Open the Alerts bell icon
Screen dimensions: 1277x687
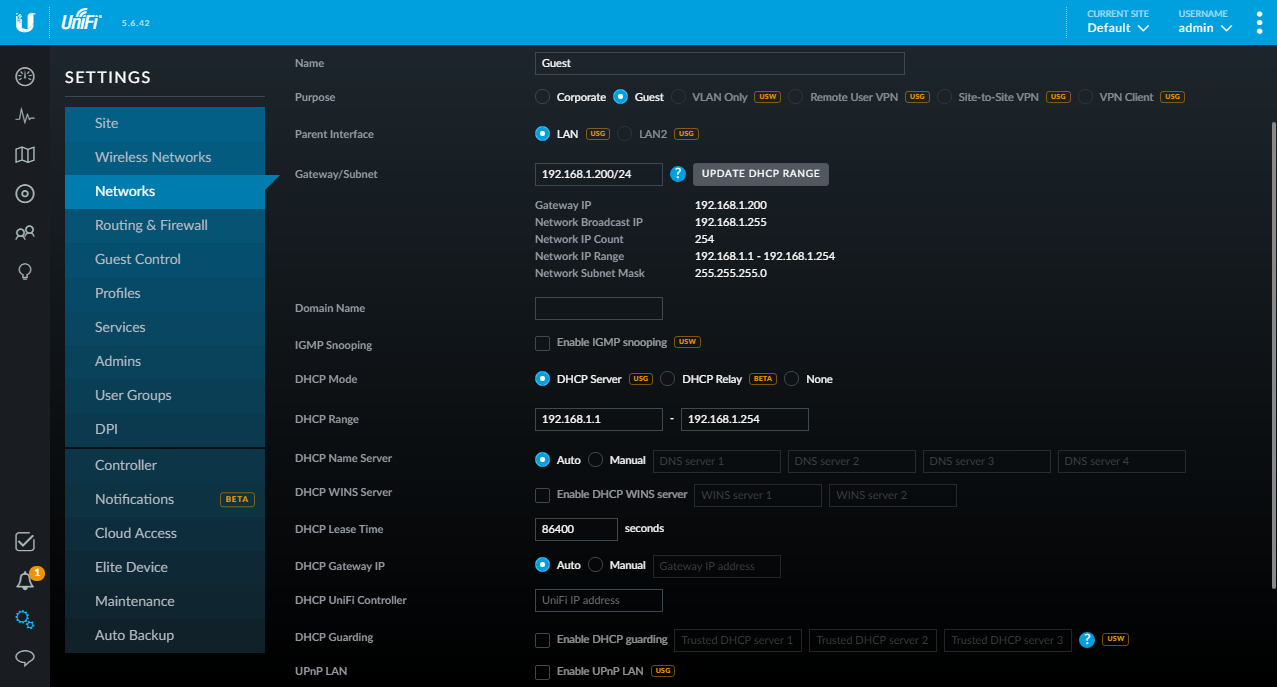(25, 581)
